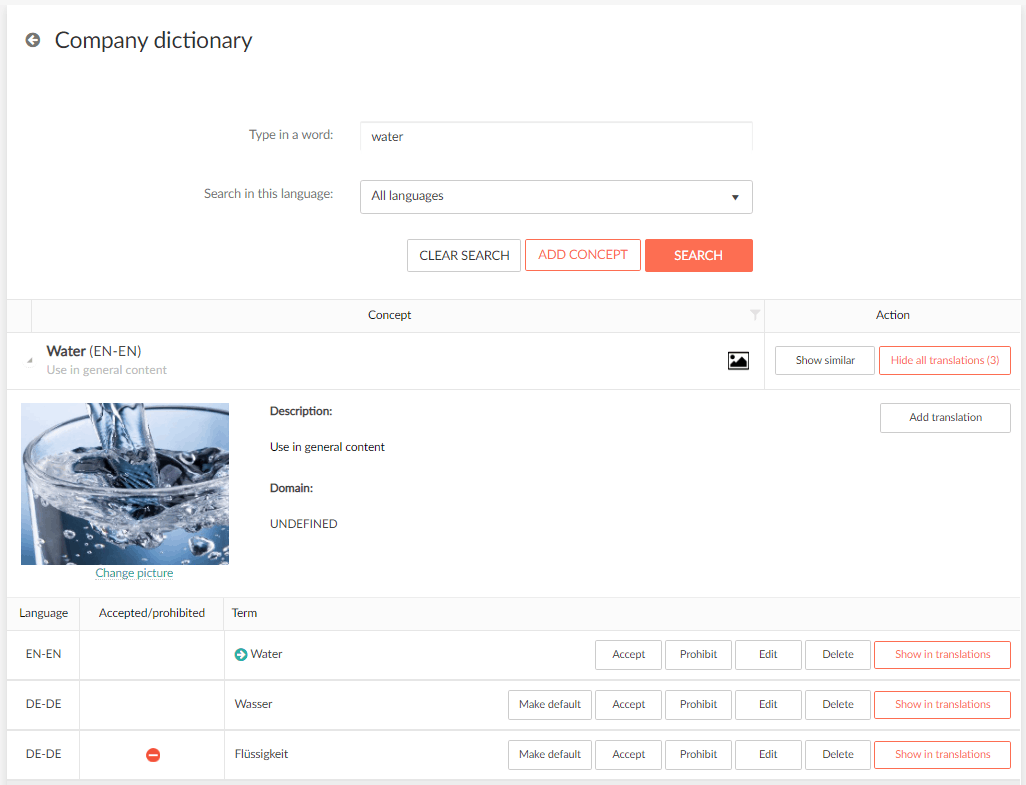Edit the EN-EN Water term
Image resolution: width=1026 pixels, height=785 pixels.
[x=768, y=654]
